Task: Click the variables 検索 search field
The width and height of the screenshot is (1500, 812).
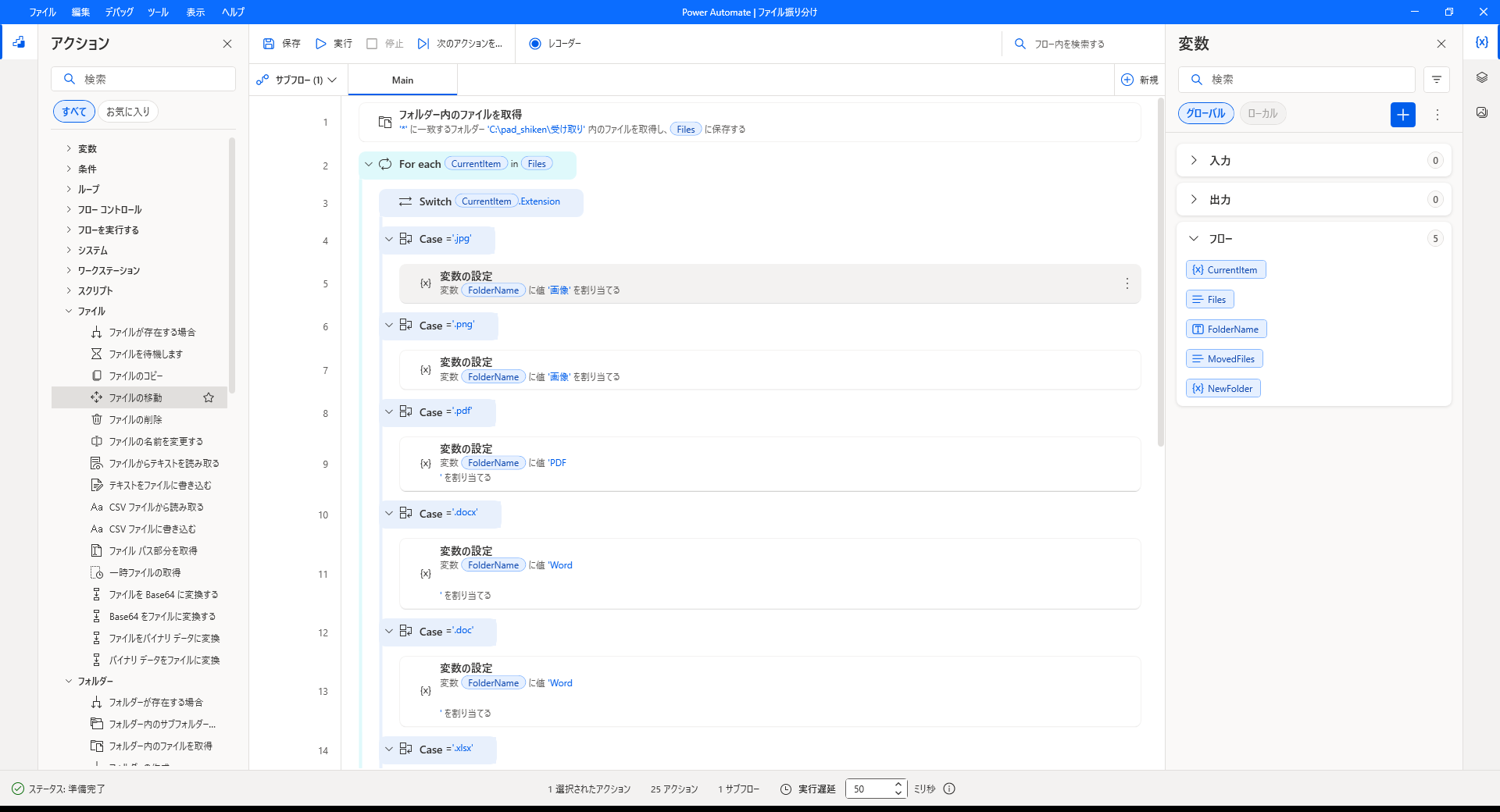Action: (x=1297, y=80)
